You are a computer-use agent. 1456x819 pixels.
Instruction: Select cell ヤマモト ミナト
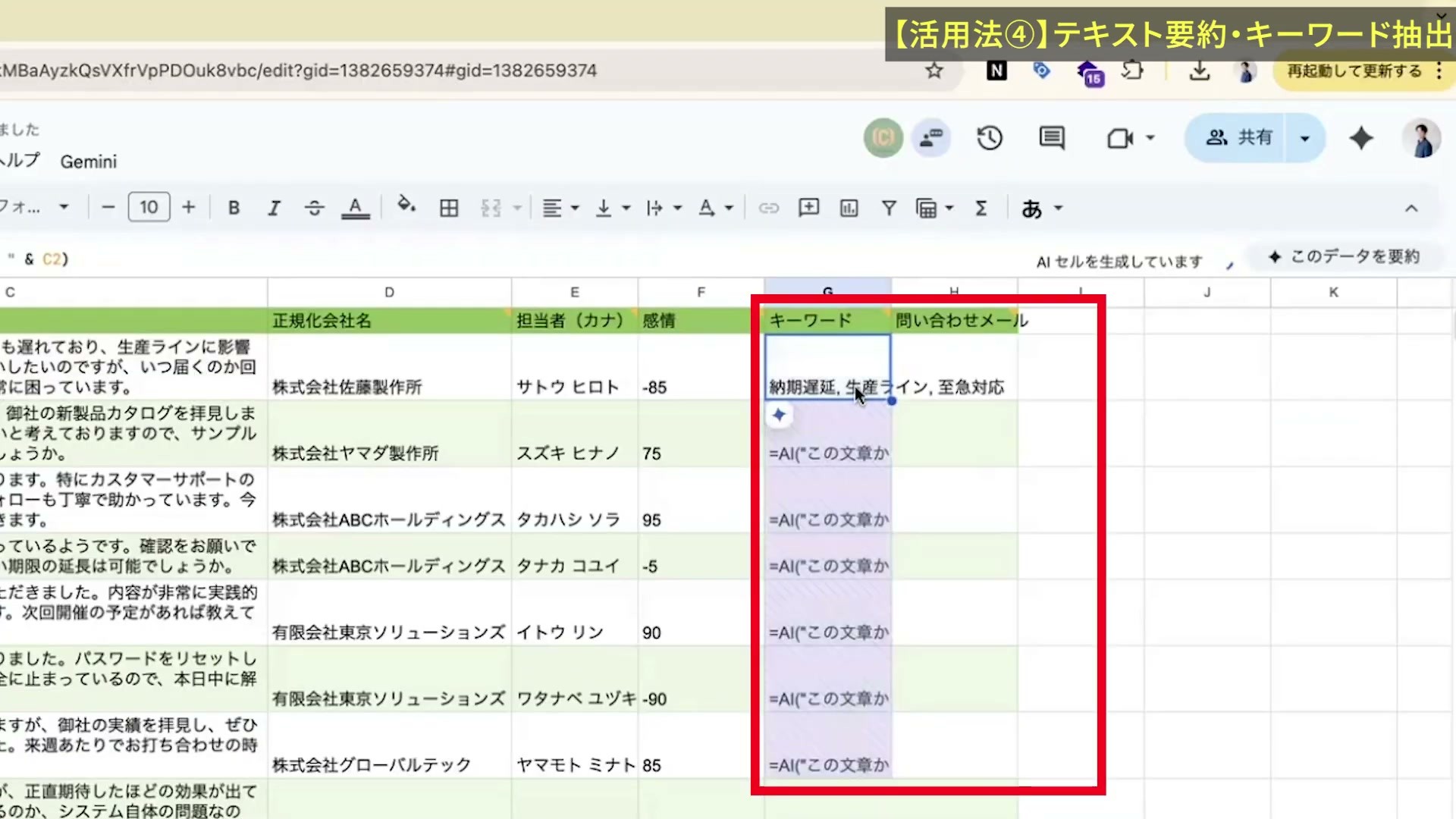tap(574, 745)
